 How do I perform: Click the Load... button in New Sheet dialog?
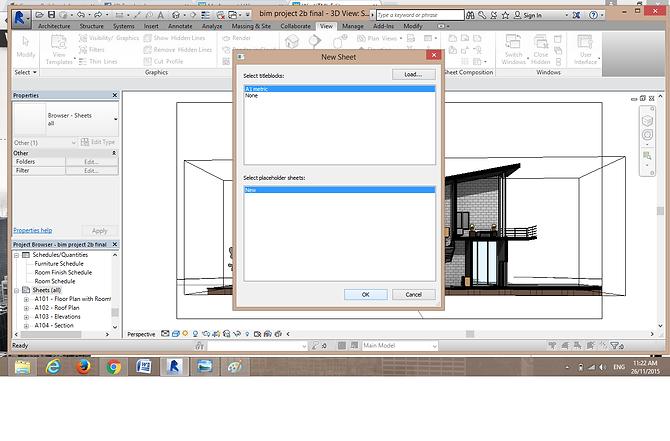click(x=413, y=74)
